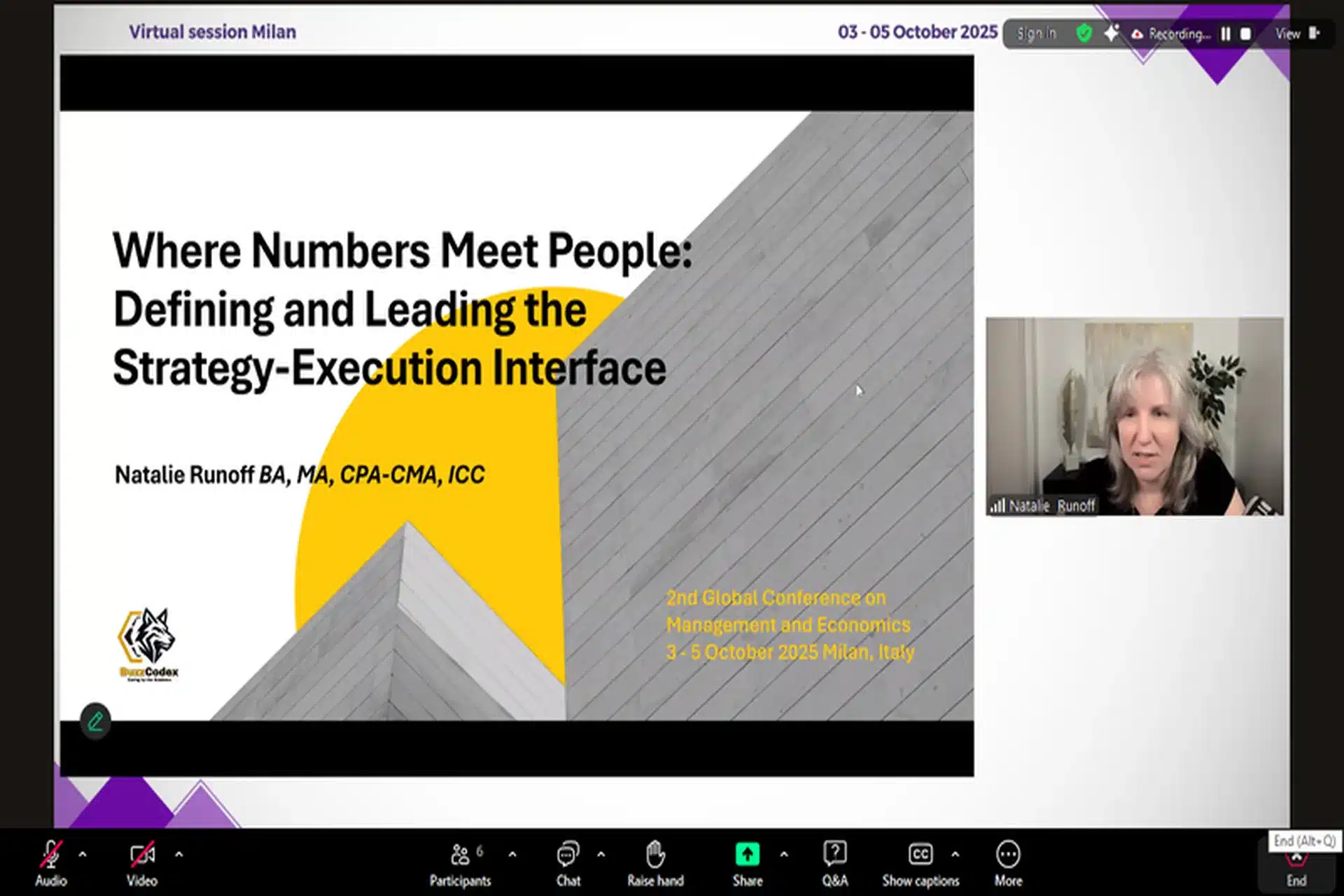Click the End meeting button
The image size is (1344, 896).
(x=1296, y=870)
